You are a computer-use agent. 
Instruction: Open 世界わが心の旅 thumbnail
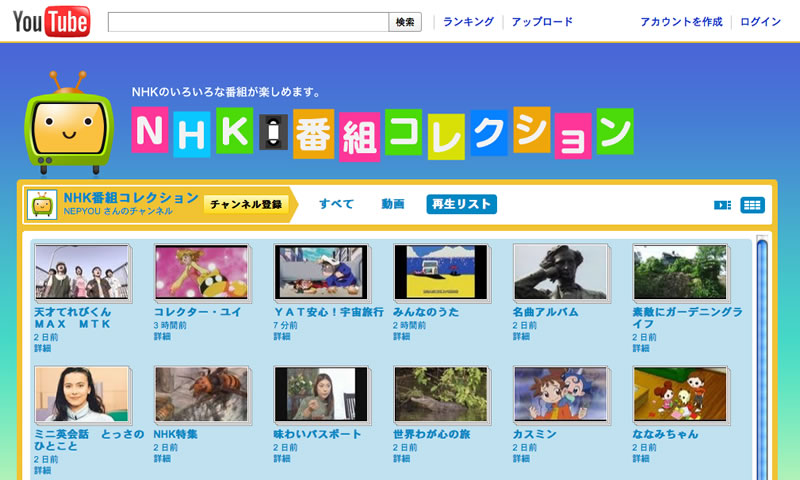(x=441, y=394)
